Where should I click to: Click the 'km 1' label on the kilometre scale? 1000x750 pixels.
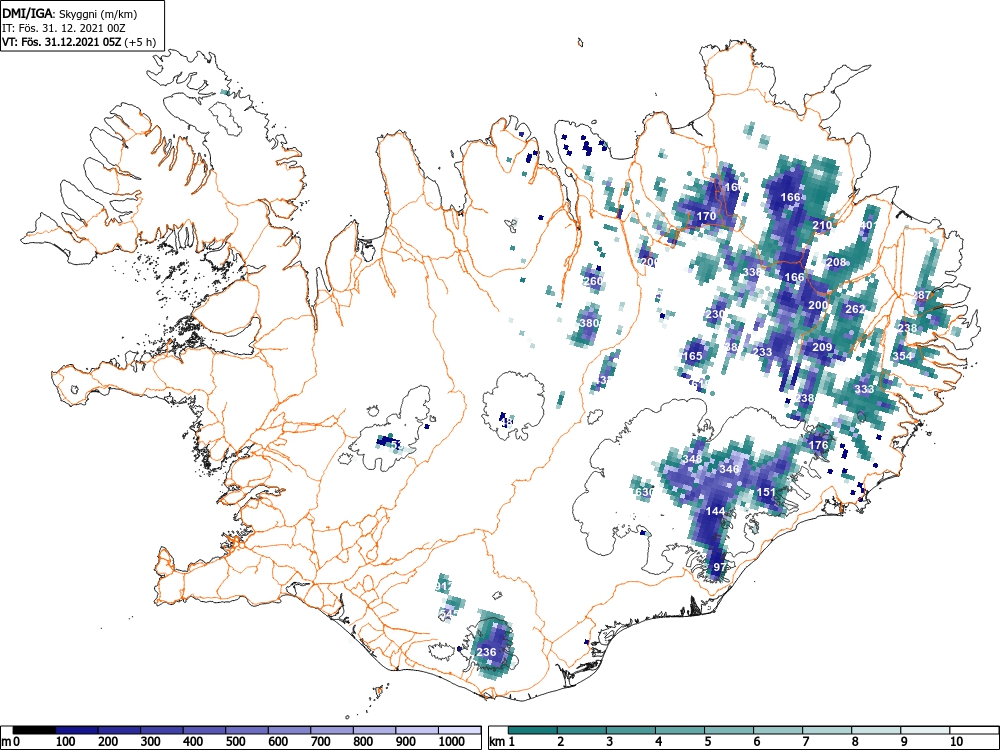coord(502,742)
